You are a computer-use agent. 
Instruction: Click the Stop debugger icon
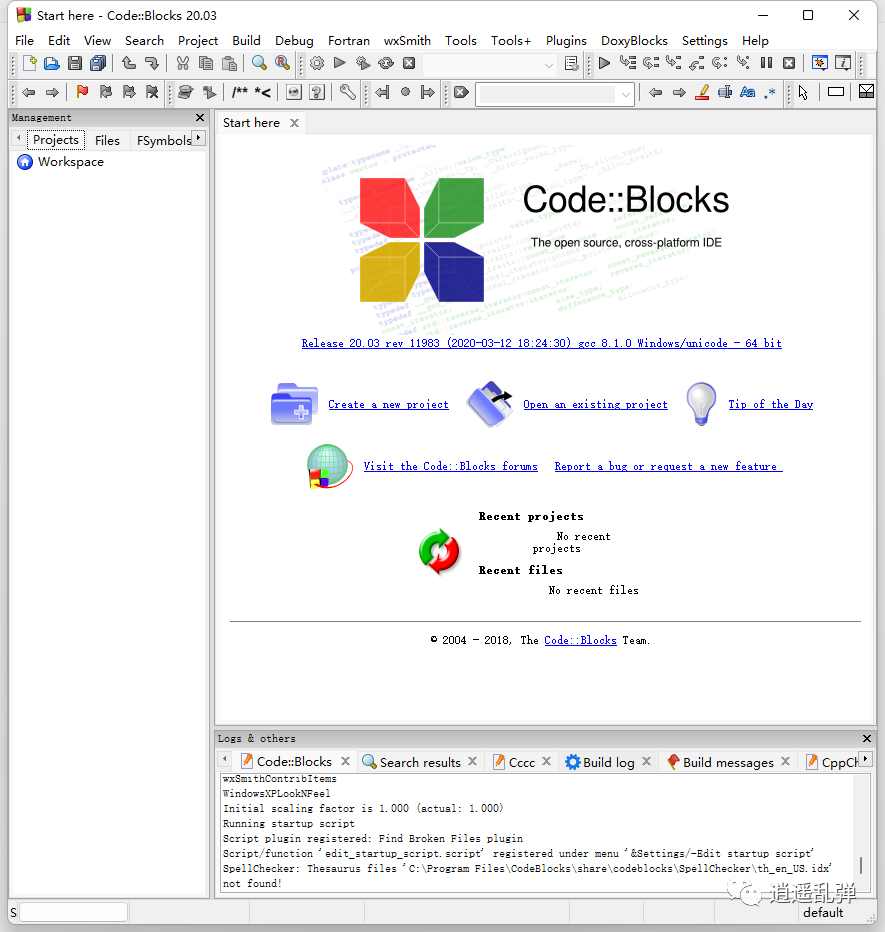click(789, 63)
